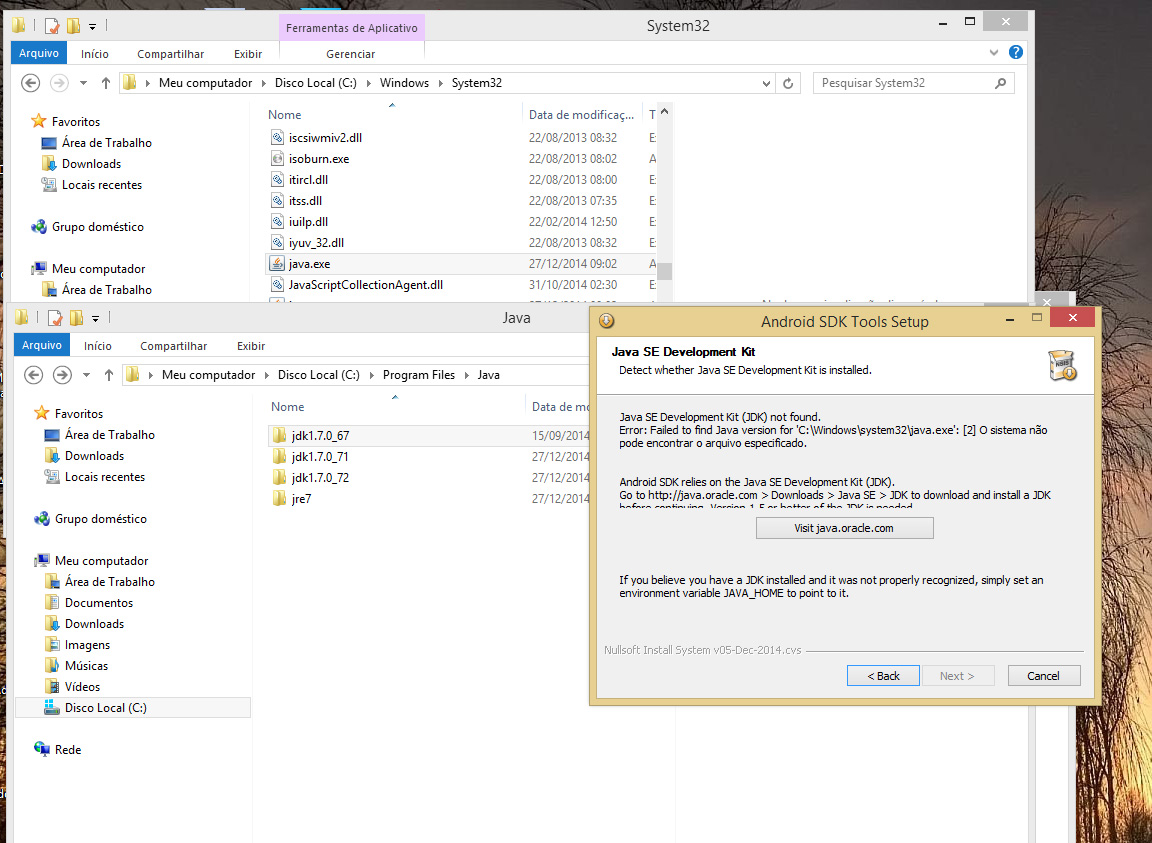Click the java.exe file icon in System32
Screen dimensions: 1152x843
pyautogui.click(x=277, y=264)
